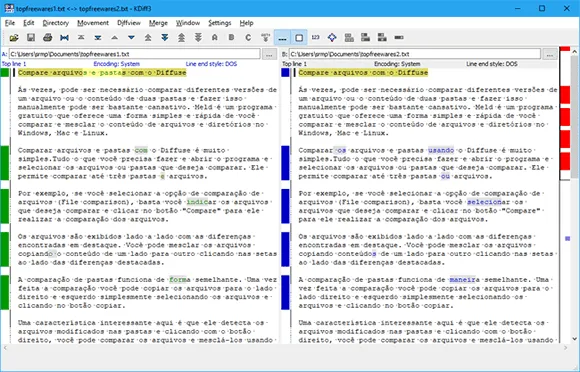Click pane B title line 'Compare arquivos com o Diffuse'

coord(363,72)
